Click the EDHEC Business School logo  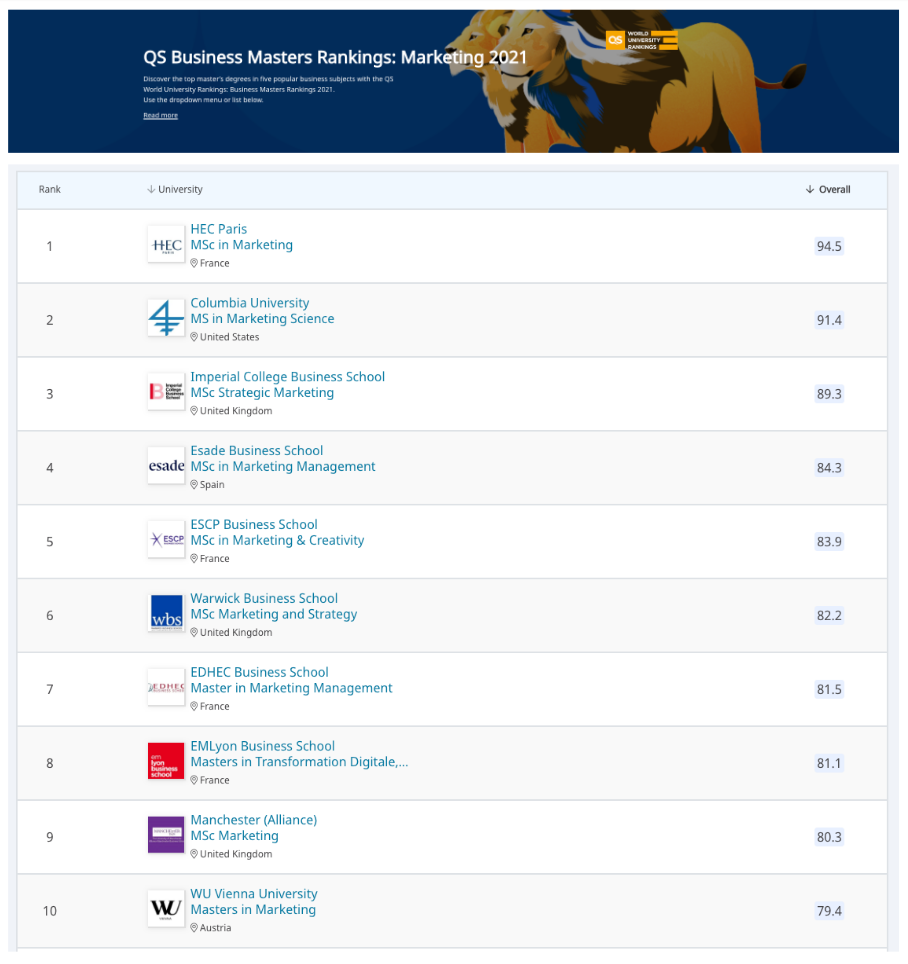pos(166,687)
